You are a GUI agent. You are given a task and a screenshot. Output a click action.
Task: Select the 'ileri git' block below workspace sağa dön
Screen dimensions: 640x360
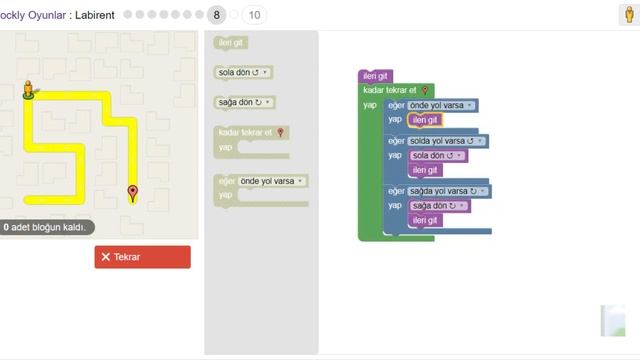(425, 220)
